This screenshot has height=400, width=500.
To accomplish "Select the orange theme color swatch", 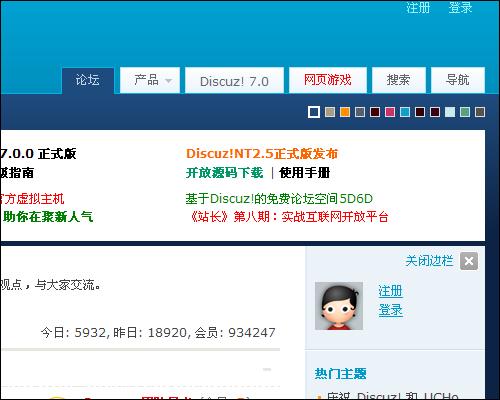I will pos(345,112).
